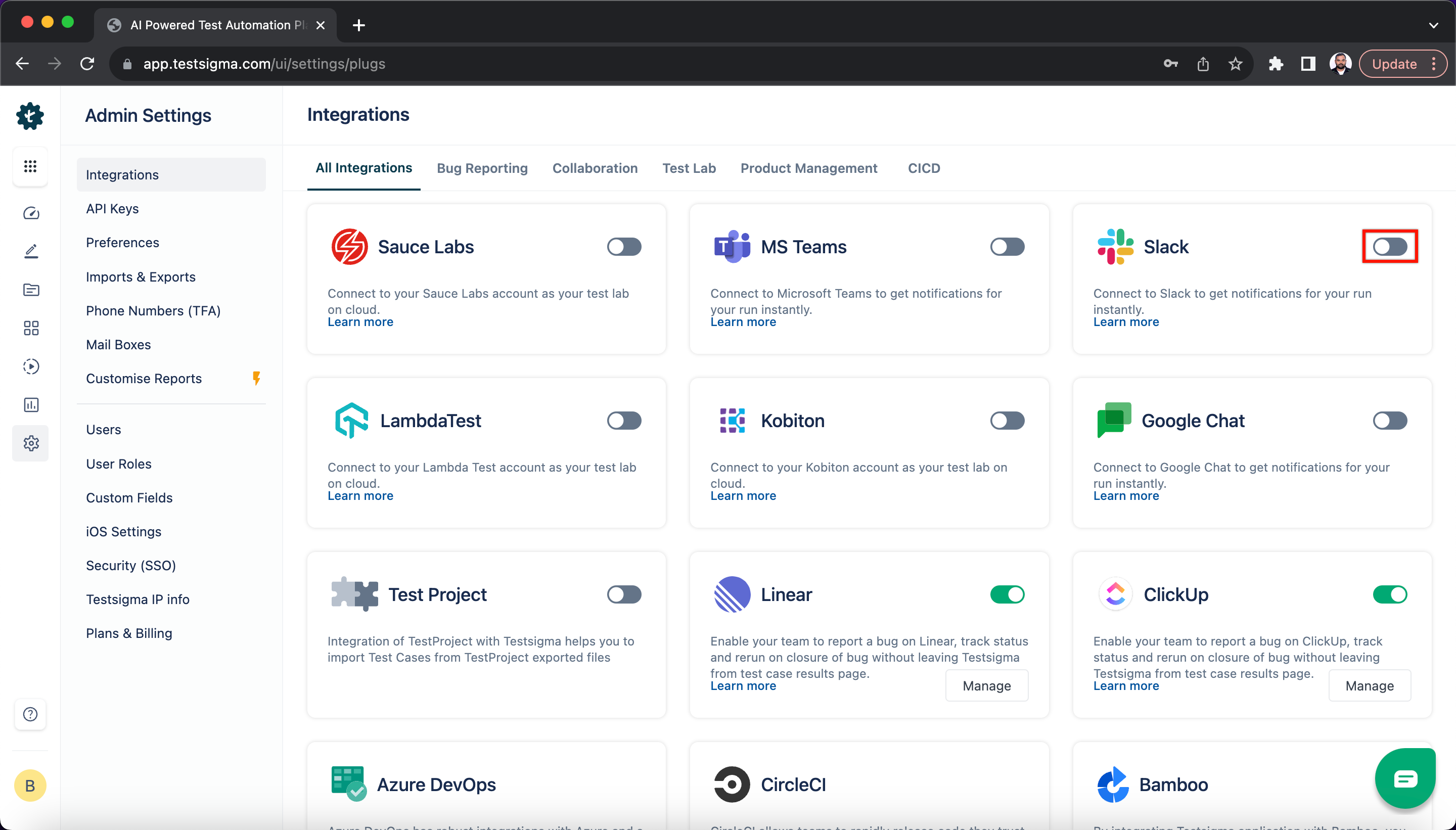
Task: Click the Testsigma gear logo
Action: (x=30, y=116)
